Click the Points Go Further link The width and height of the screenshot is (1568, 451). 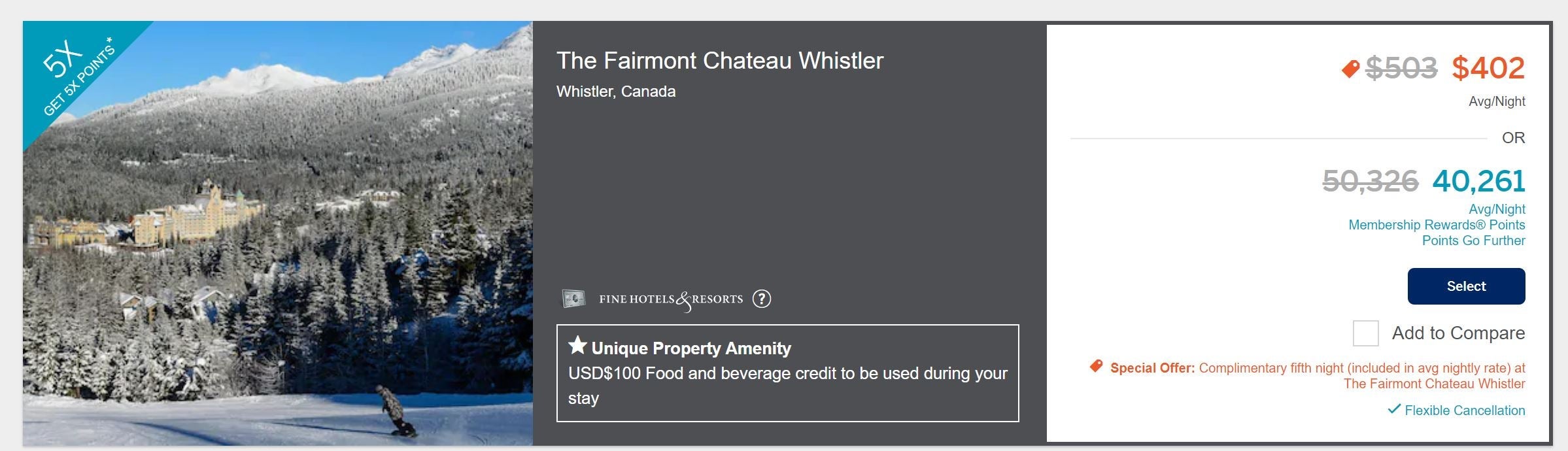coord(1473,241)
